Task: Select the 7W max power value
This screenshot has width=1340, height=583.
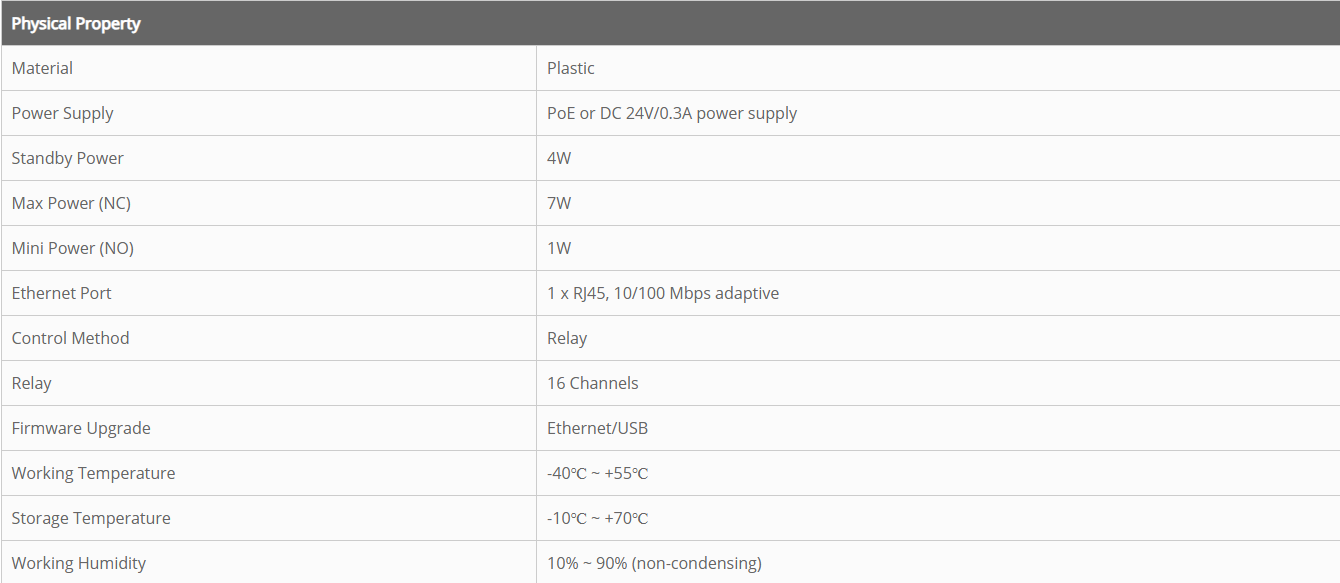Action: click(x=559, y=203)
